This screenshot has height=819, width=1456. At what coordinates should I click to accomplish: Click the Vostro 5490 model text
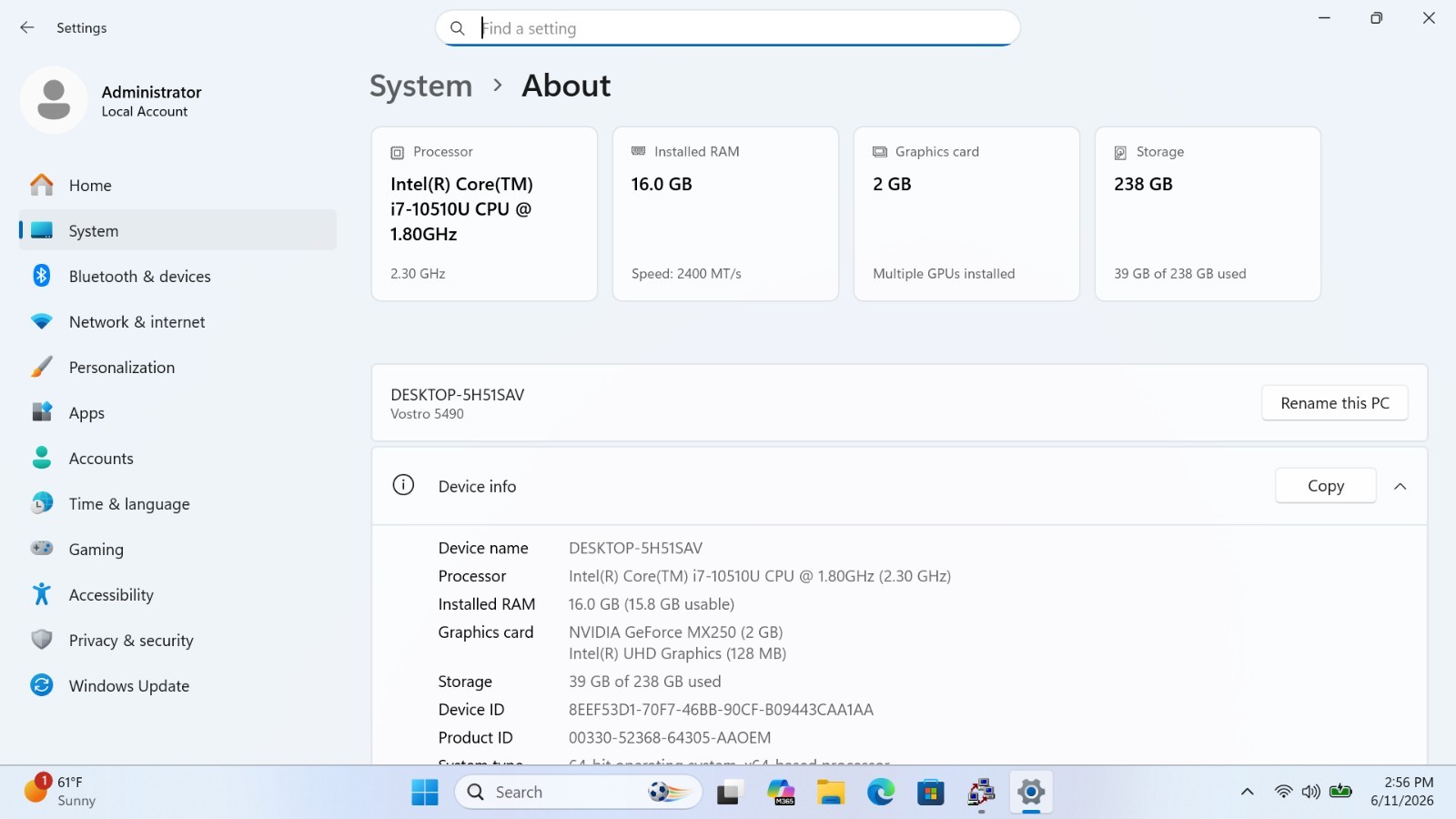point(427,414)
